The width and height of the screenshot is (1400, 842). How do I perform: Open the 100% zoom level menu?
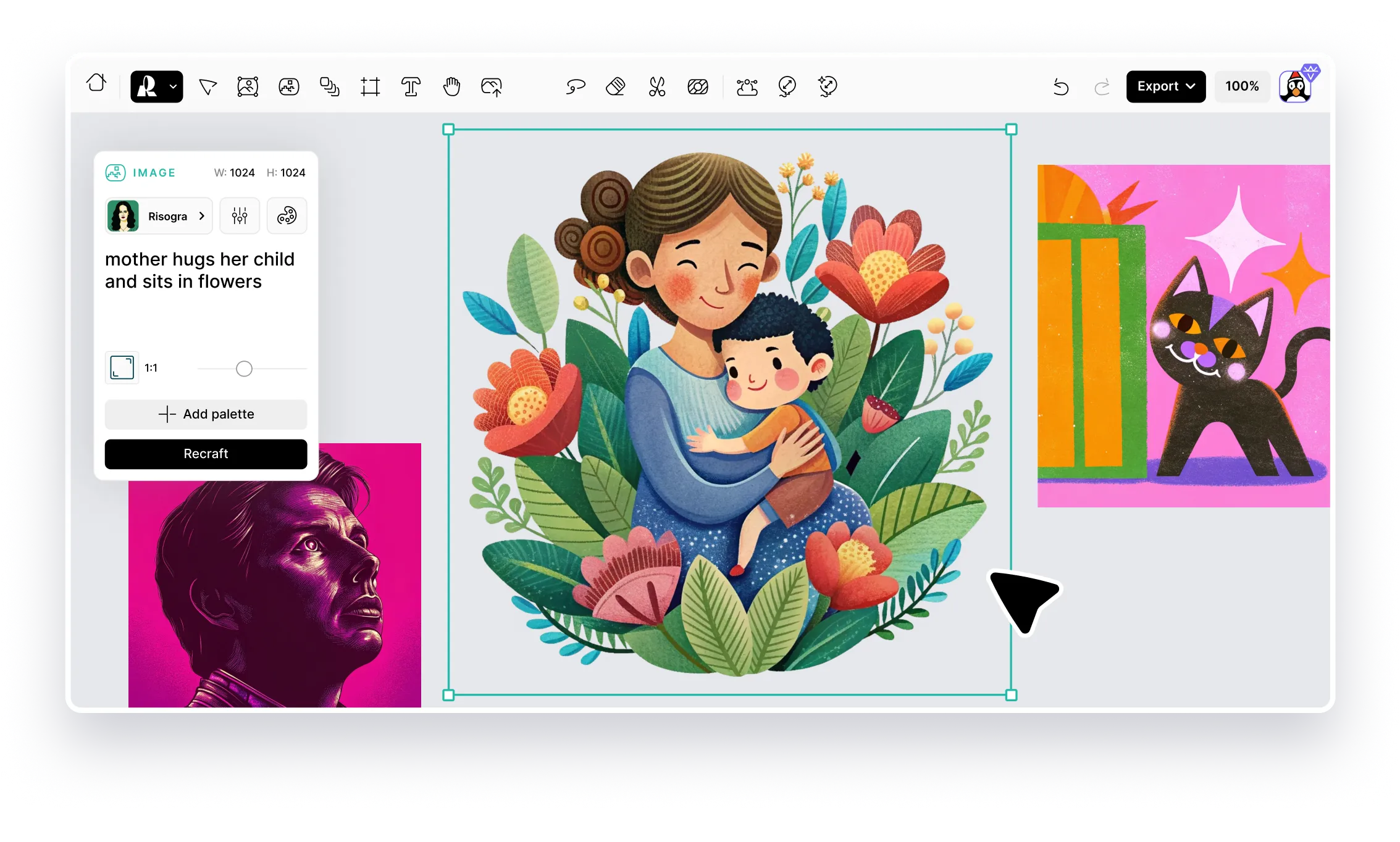click(x=1241, y=86)
